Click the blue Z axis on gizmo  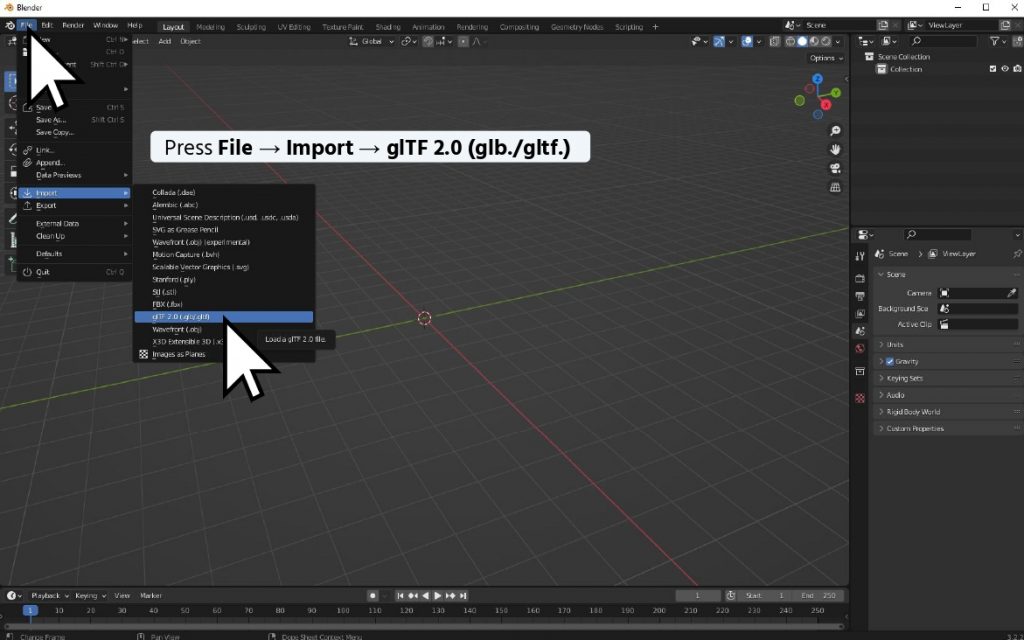[x=818, y=79]
